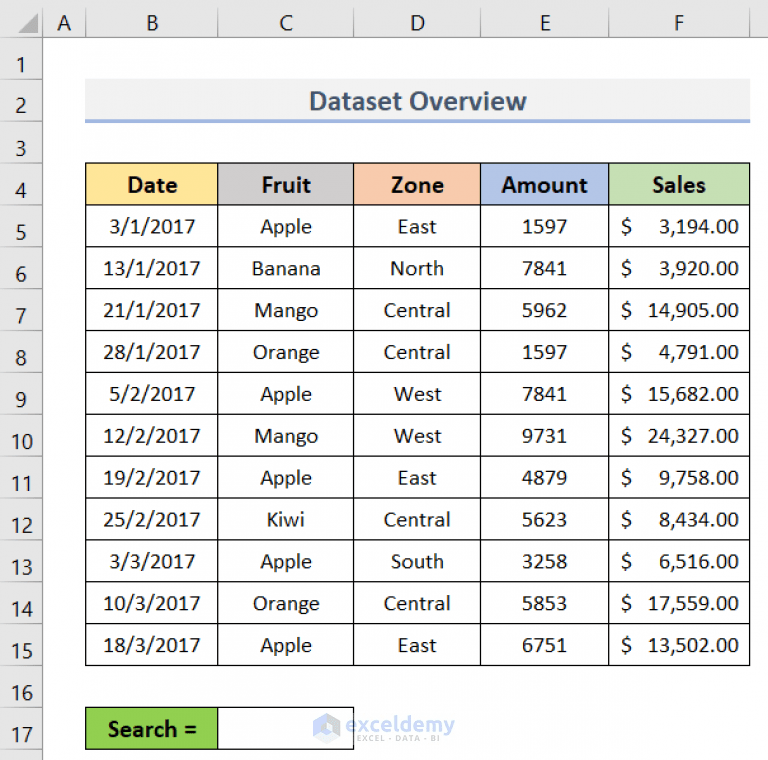Select date cell 3/1/2017
Viewport: 768px width, 760px height.
(152, 226)
